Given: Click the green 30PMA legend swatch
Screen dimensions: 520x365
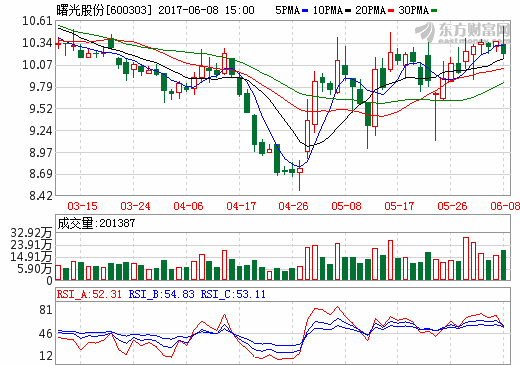Looking at the screenshot, I should pos(434,11).
